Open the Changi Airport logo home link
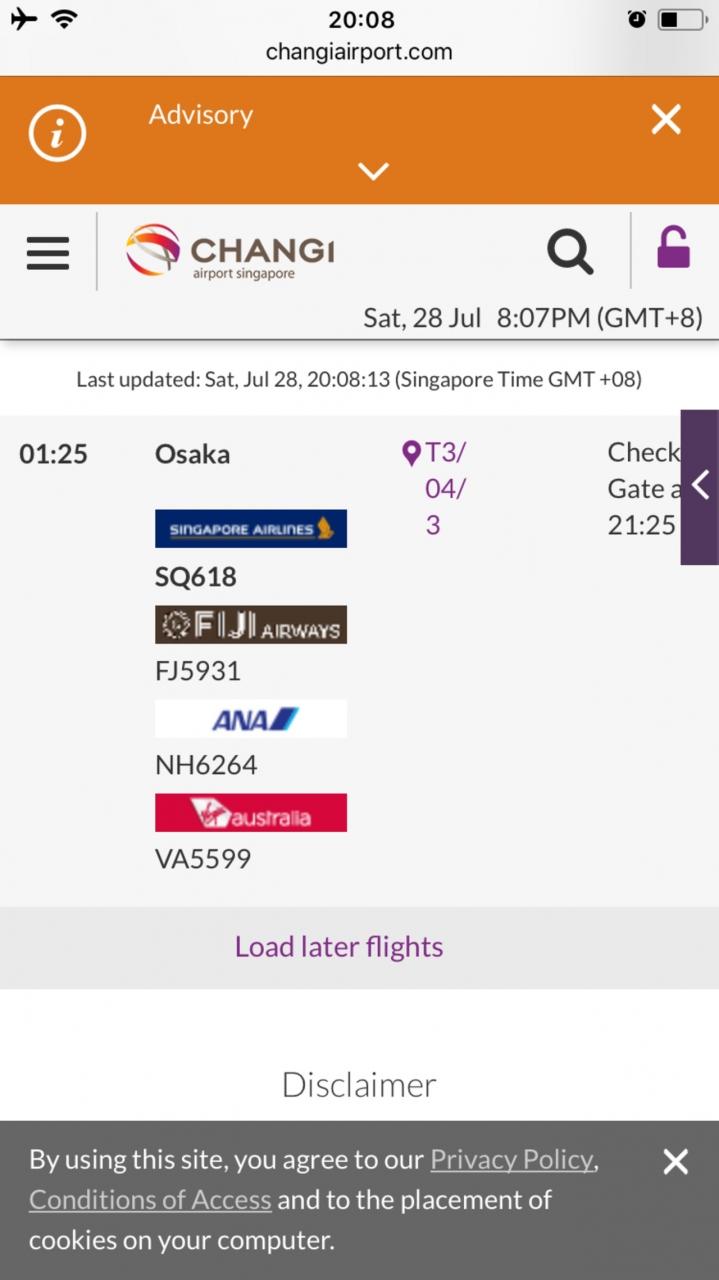This screenshot has width=719, height=1280. [x=231, y=251]
